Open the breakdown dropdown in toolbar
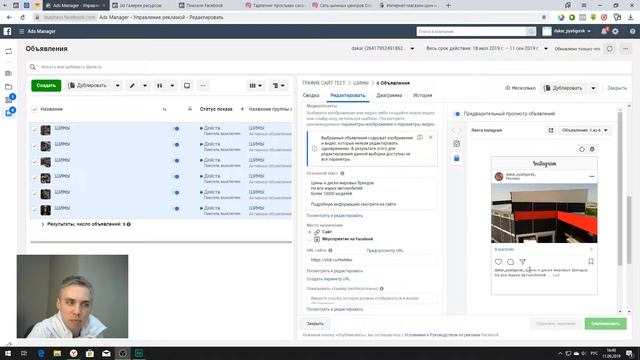640x360 pixels. coord(279,86)
